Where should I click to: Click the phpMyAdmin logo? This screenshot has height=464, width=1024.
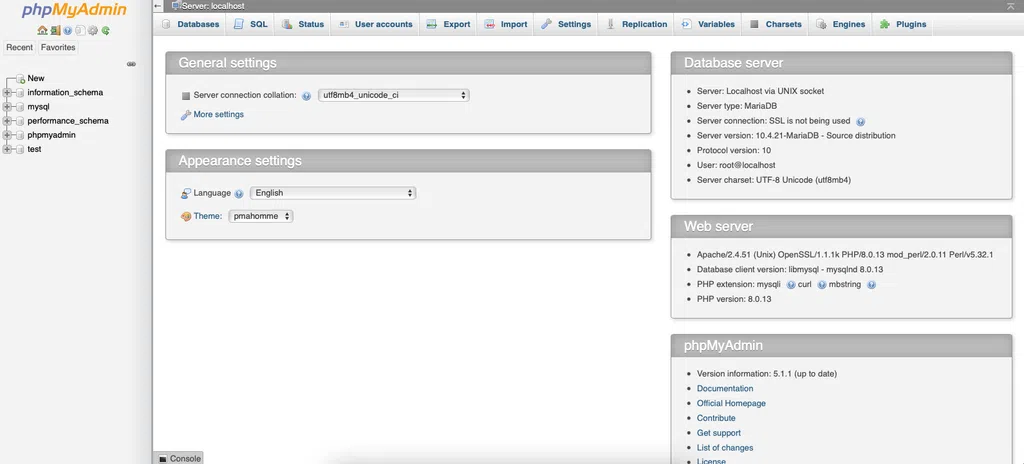point(74,10)
